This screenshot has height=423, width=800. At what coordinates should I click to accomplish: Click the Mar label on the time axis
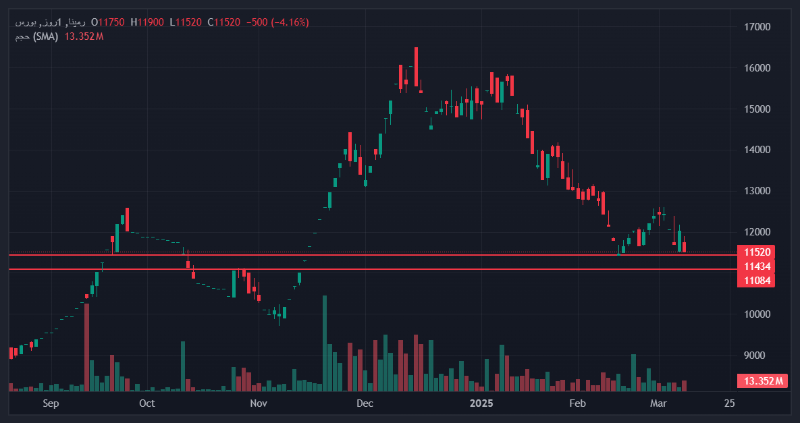pyautogui.click(x=658, y=404)
